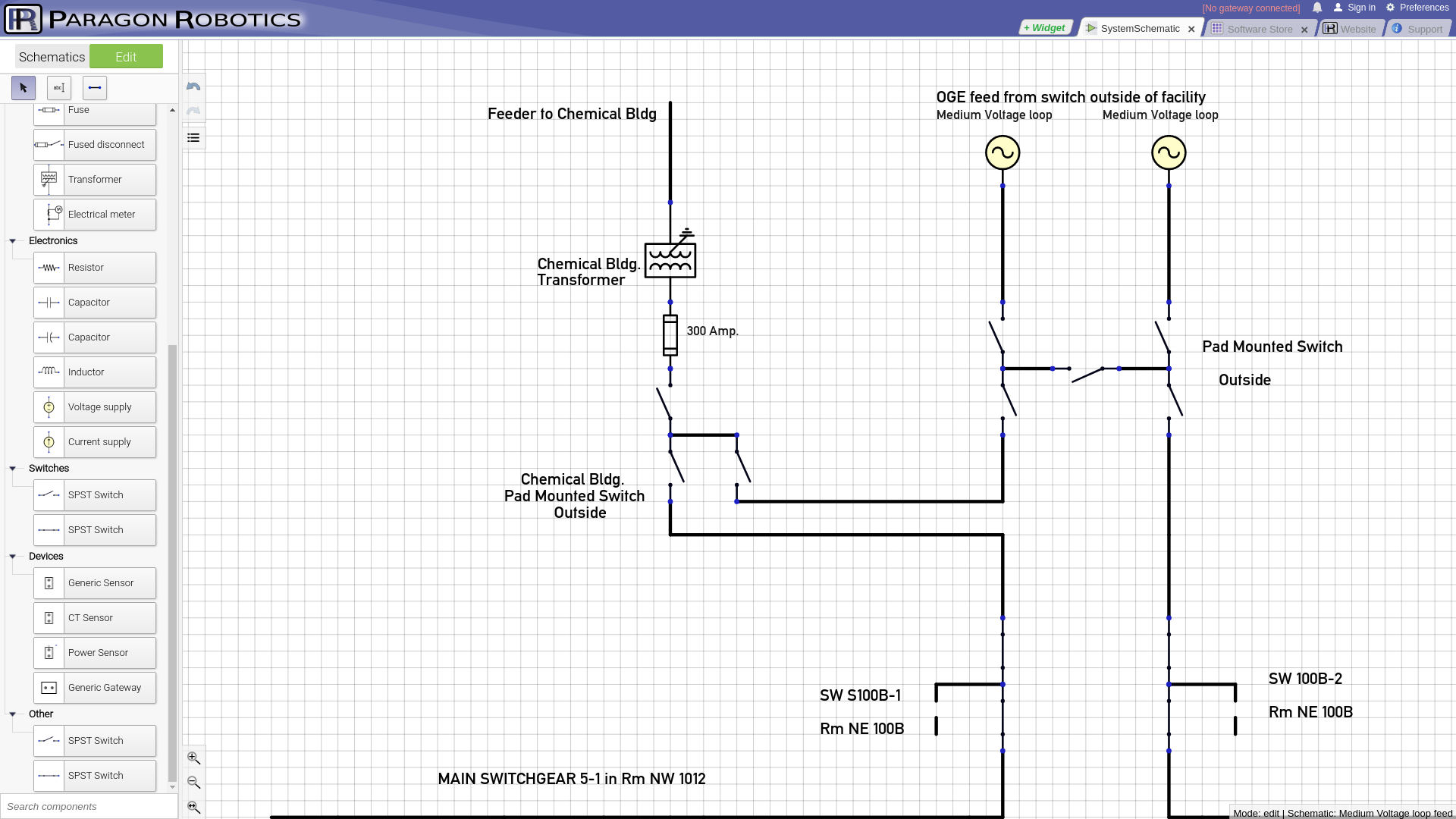Select the Resistor component
1456x819 pixels.
[95, 268]
